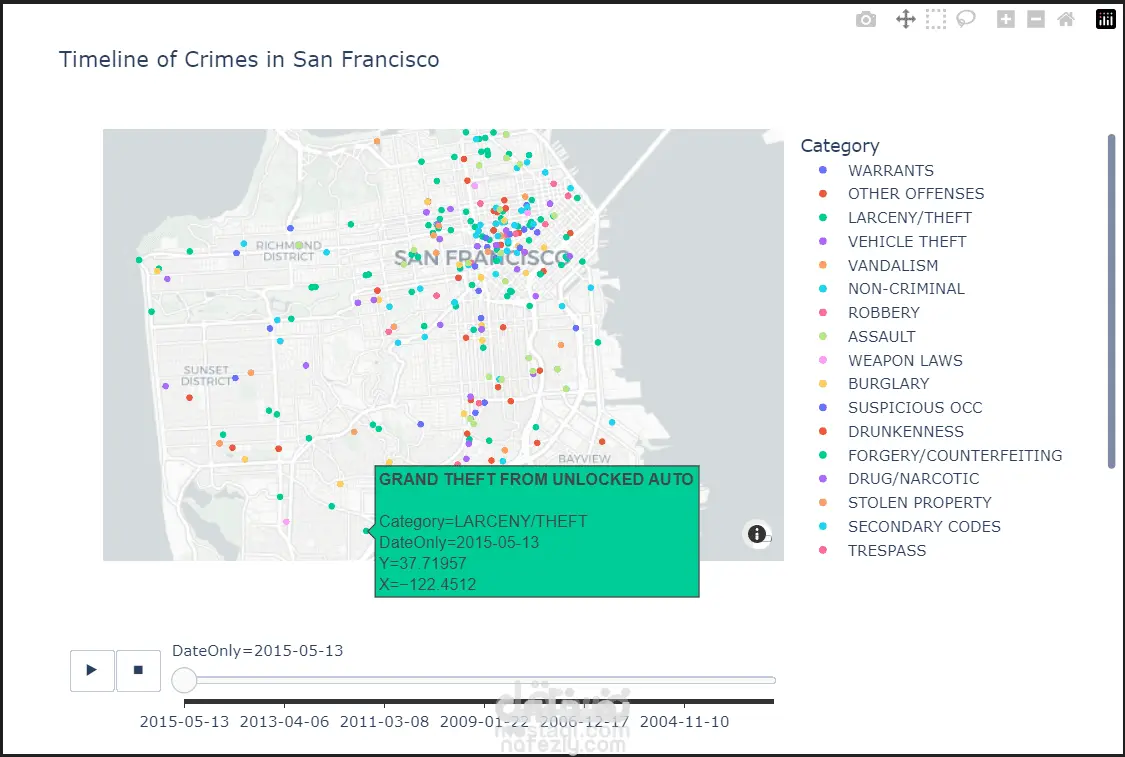Screen dimensions: 1125x757
Task: Toggle DRUG/NARCOTIC legend entry
Action: click(x=913, y=478)
